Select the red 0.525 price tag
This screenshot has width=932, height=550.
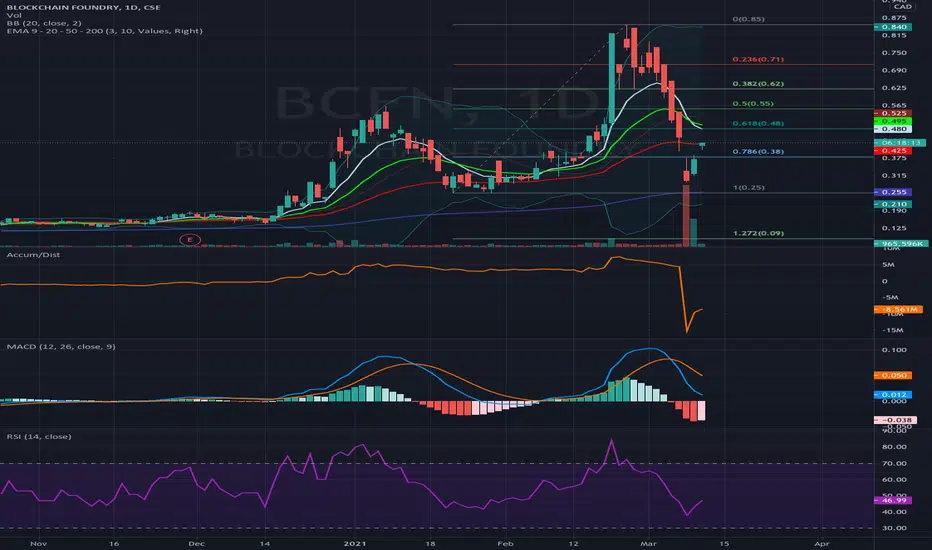click(x=893, y=113)
